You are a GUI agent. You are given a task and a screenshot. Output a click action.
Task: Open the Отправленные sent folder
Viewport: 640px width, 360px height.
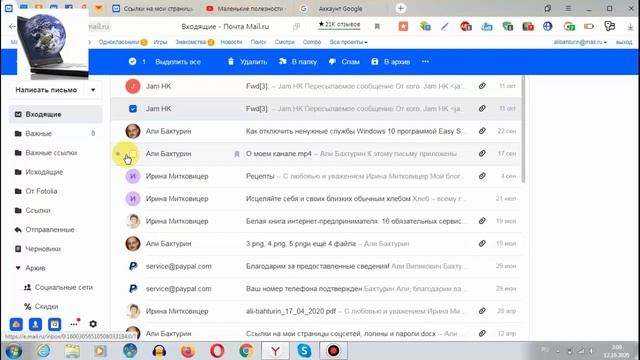coord(56,229)
